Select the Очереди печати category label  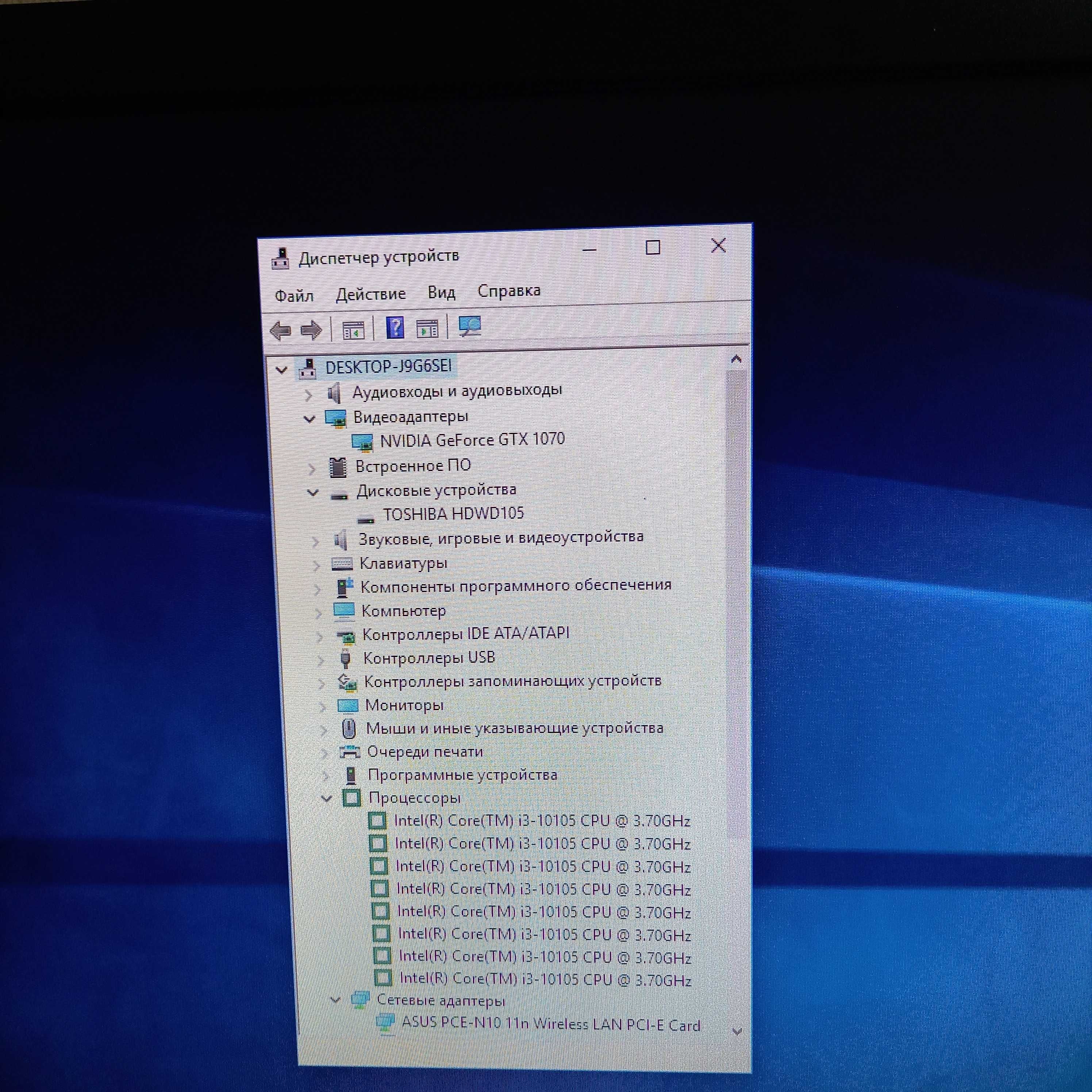pyautogui.click(x=425, y=752)
